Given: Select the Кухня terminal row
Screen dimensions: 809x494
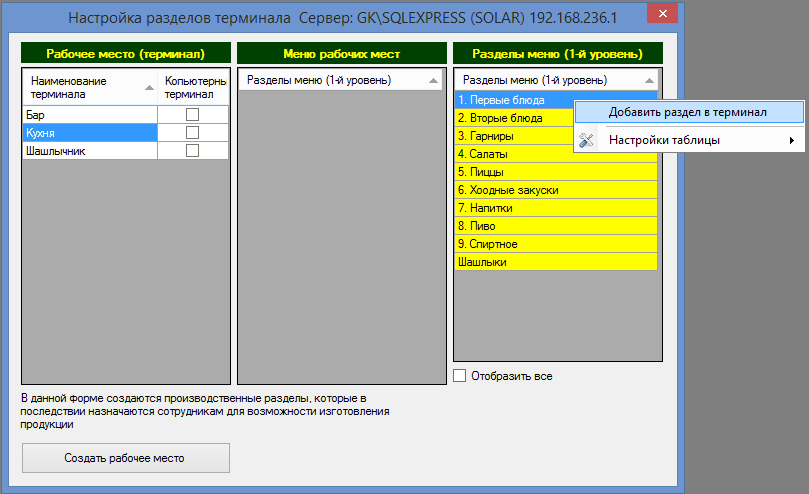Looking at the screenshot, I should click(x=90, y=133).
